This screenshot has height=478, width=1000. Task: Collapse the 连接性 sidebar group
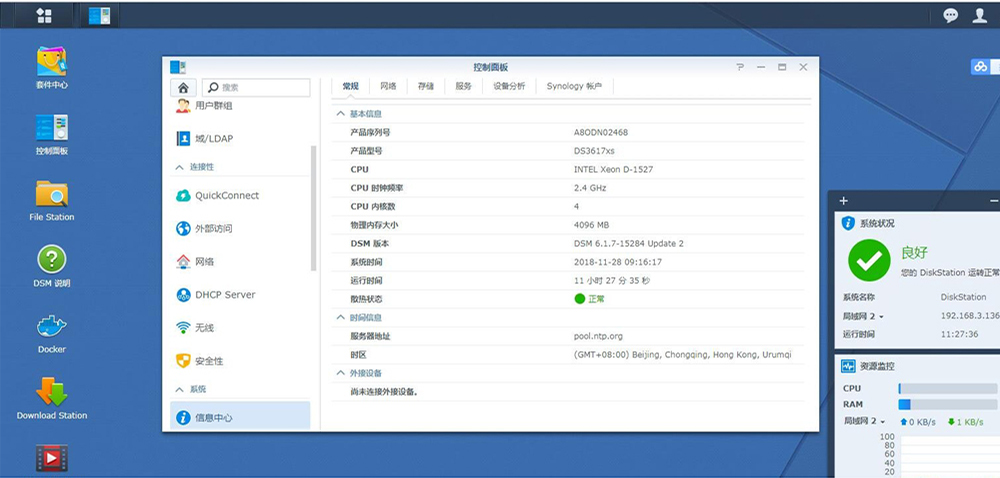coord(180,167)
